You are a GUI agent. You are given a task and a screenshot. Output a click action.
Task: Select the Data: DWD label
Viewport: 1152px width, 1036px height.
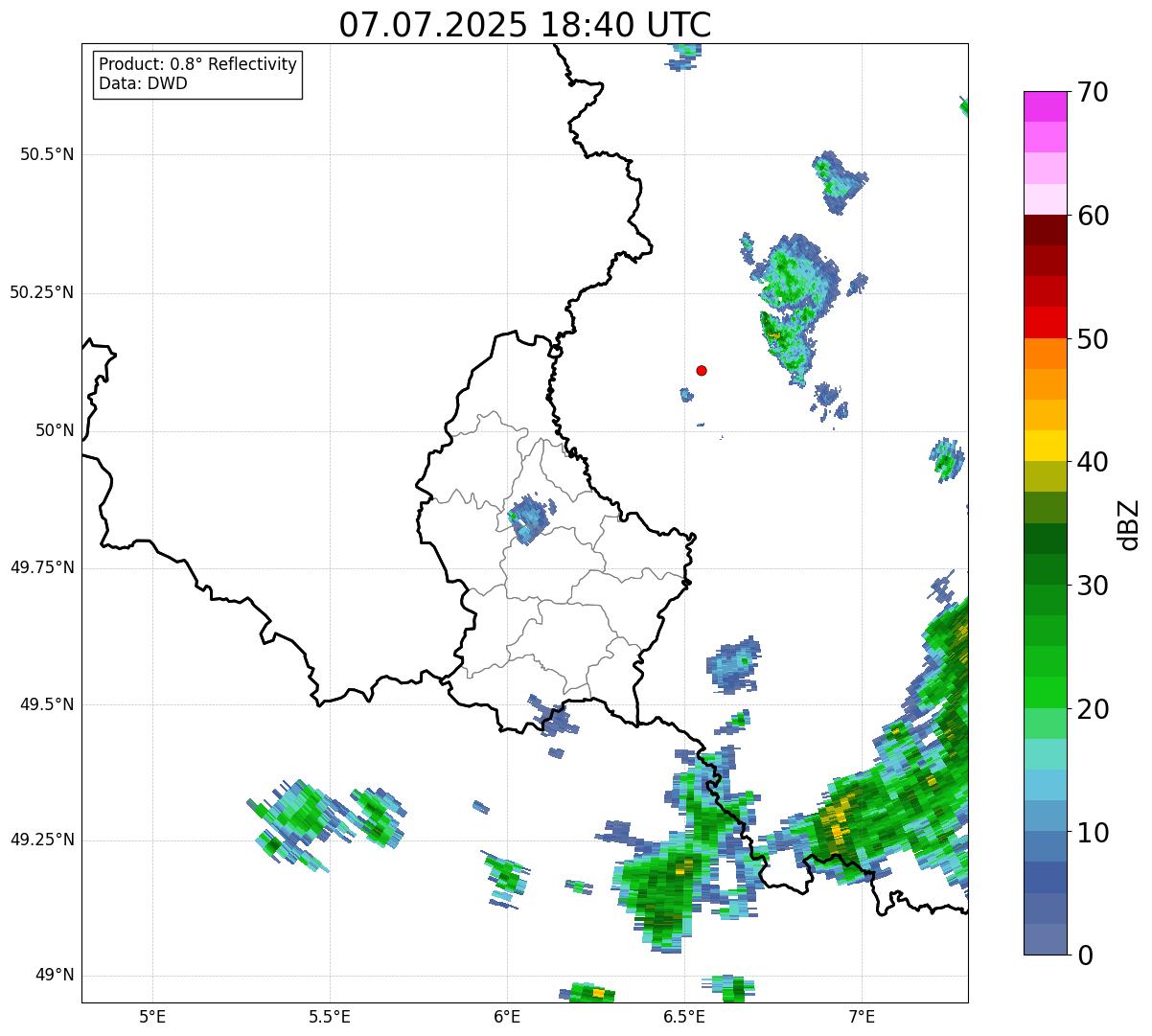coord(143,83)
